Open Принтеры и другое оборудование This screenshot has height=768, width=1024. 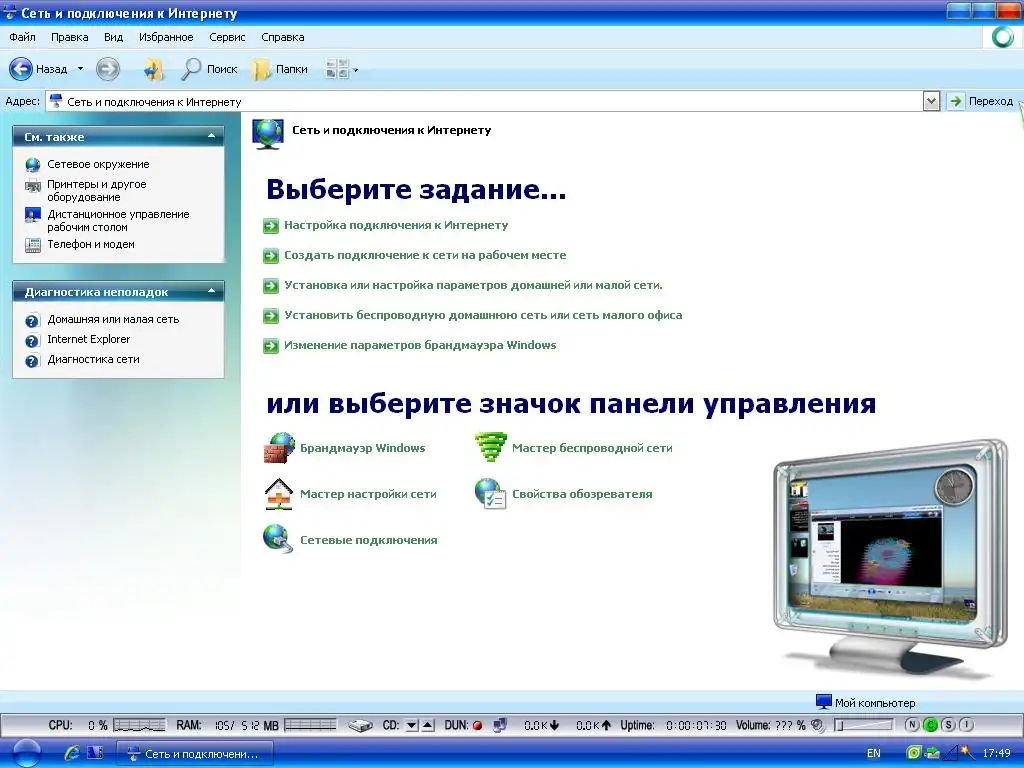[x=97, y=191]
